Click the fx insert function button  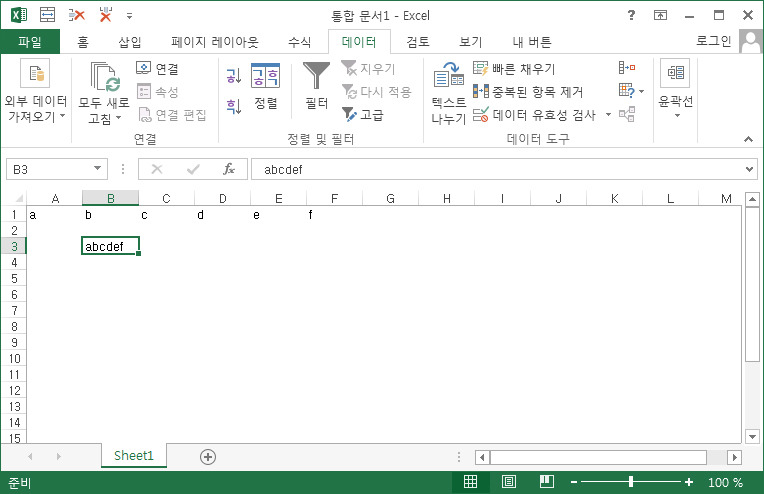coord(229,169)
